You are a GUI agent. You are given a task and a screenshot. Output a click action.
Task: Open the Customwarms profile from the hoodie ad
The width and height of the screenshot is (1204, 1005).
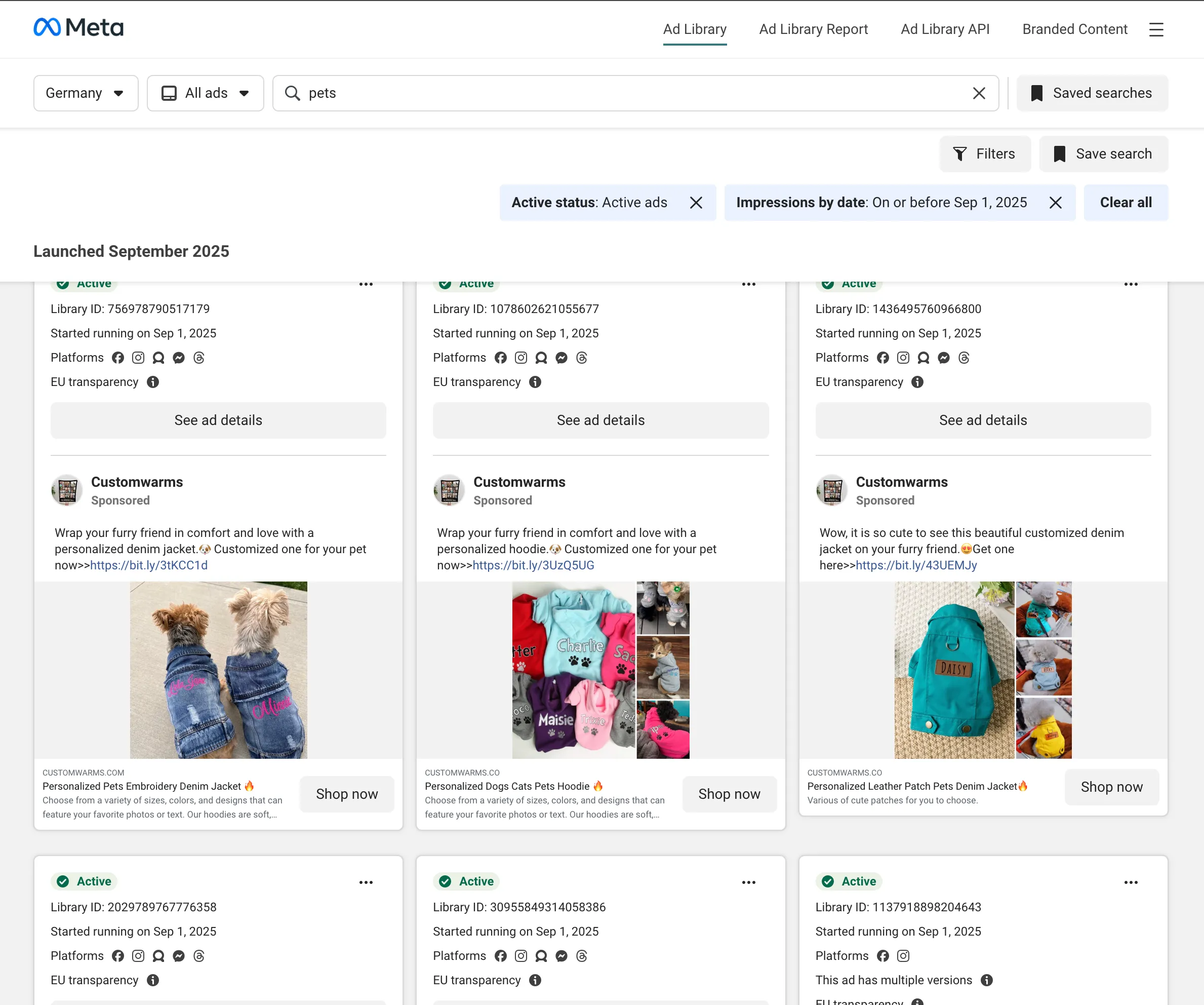519,482
